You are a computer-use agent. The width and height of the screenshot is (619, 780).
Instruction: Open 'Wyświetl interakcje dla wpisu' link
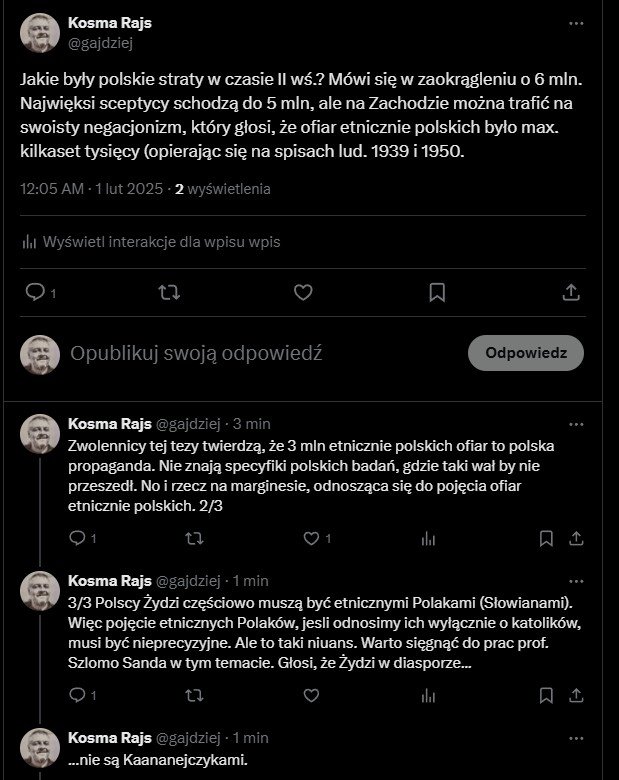(x=151, y=242)
